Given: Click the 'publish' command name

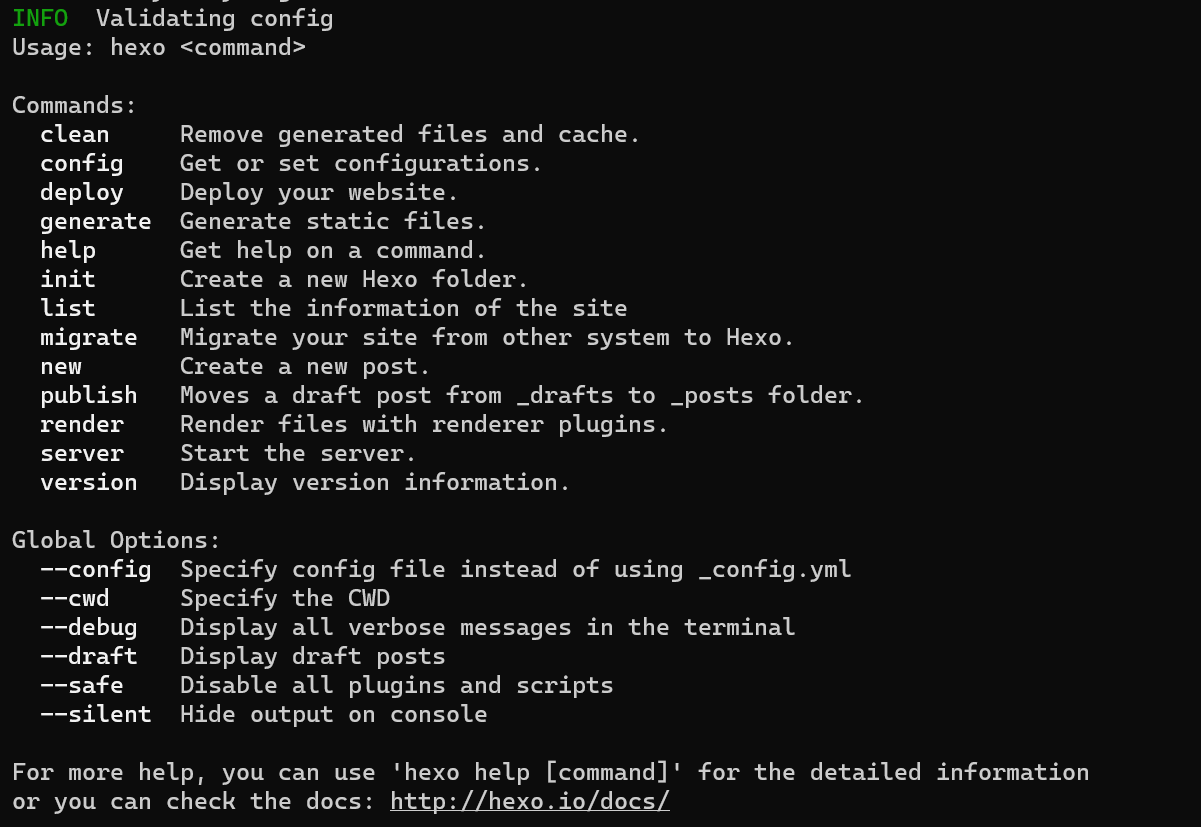Looking at the screenshot, I should 89,395.
